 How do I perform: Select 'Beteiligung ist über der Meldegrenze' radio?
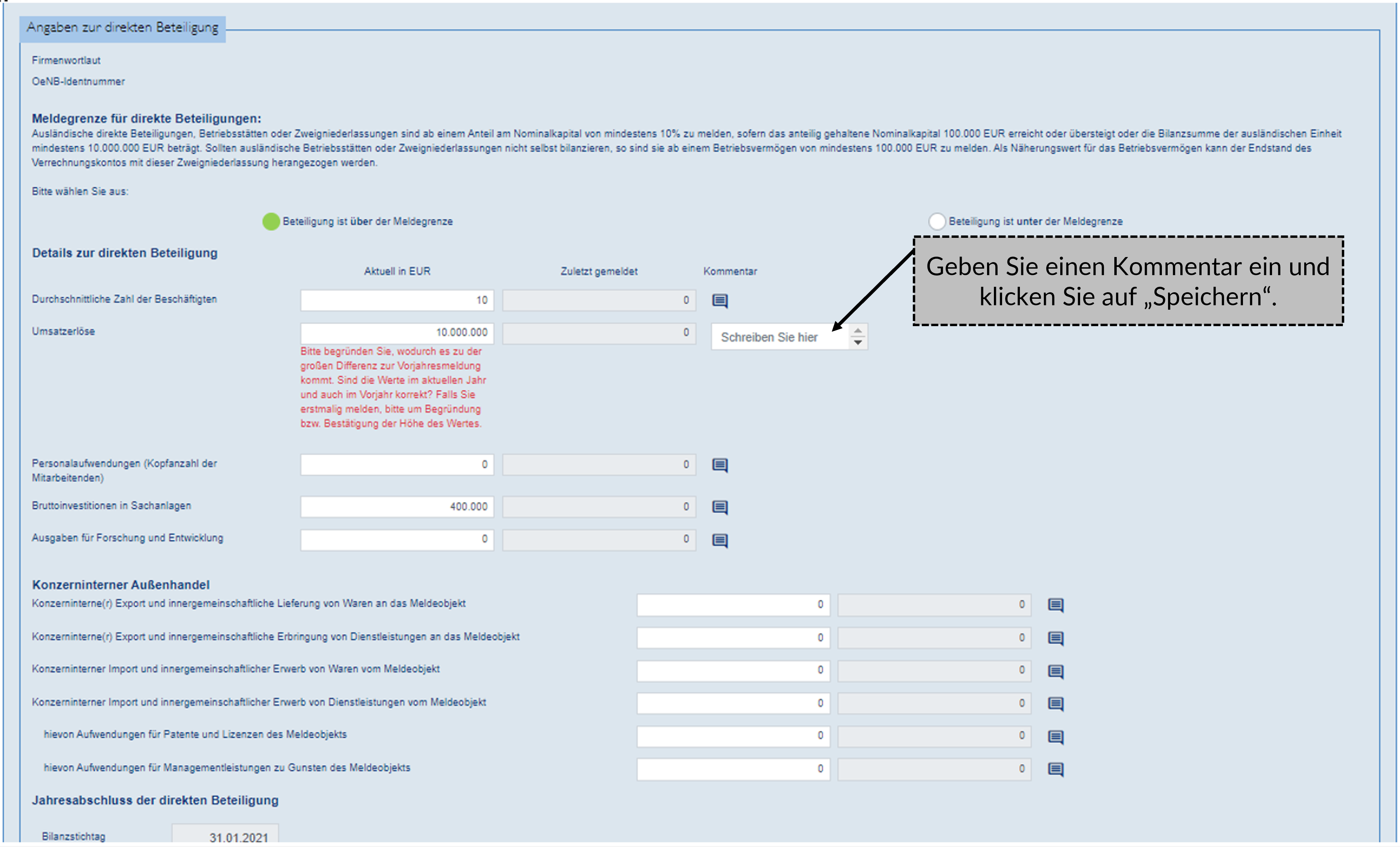(x=271, y=221)
